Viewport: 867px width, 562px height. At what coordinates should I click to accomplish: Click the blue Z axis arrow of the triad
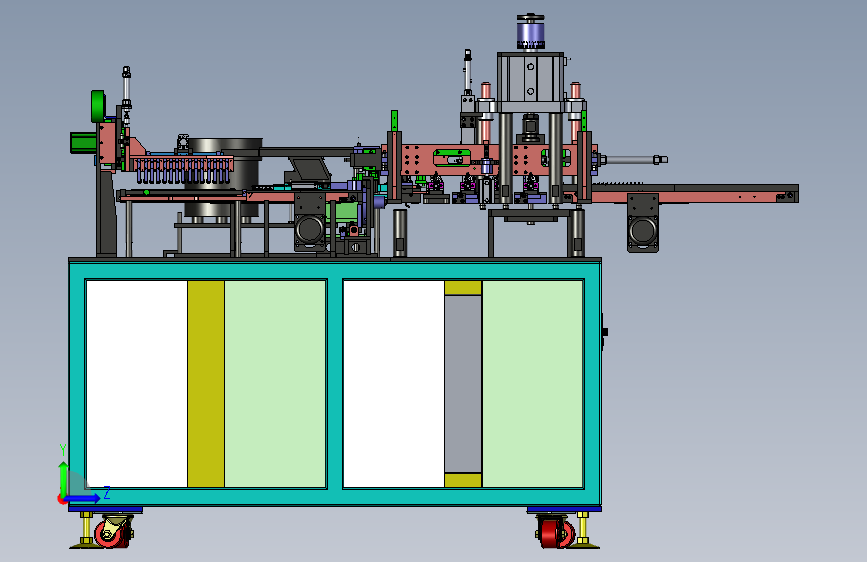84,498
